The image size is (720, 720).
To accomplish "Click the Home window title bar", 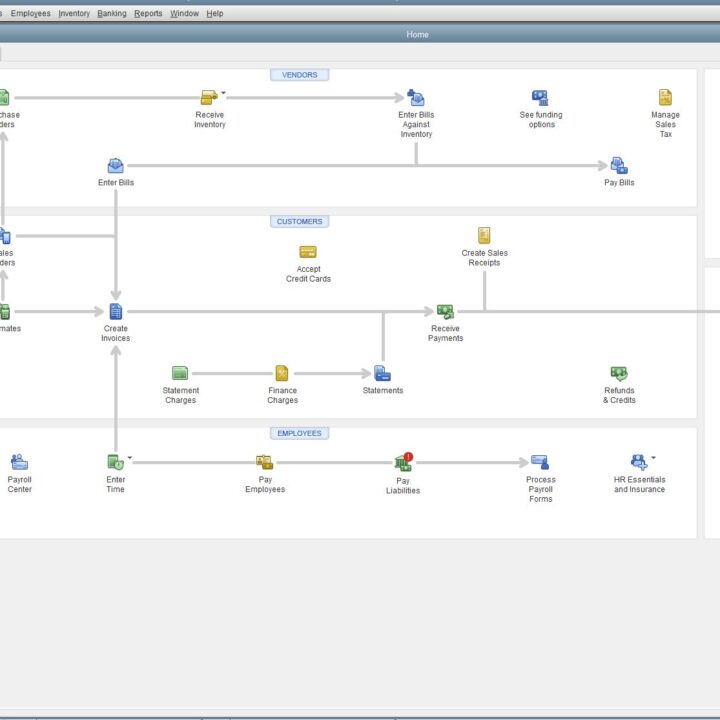I will [360, 34].
